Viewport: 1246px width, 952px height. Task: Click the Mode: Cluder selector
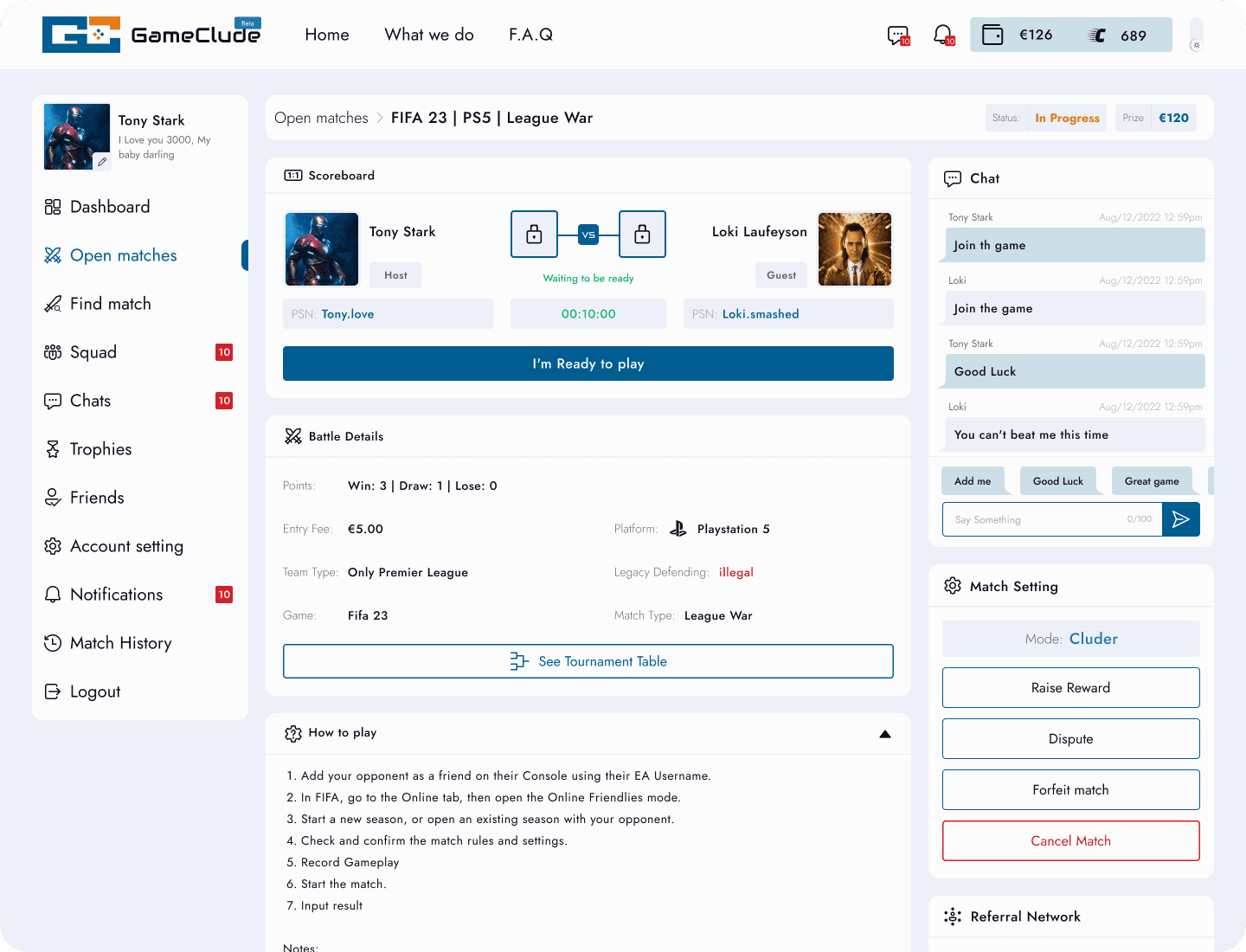coord(1071,639)
